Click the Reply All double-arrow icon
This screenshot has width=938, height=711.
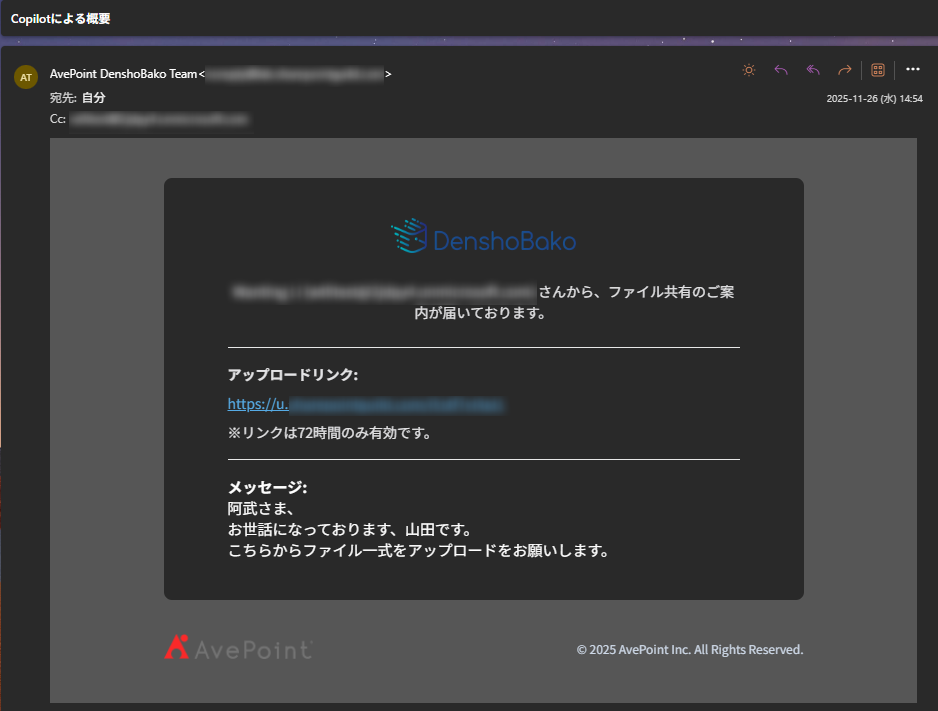point(813,70)
